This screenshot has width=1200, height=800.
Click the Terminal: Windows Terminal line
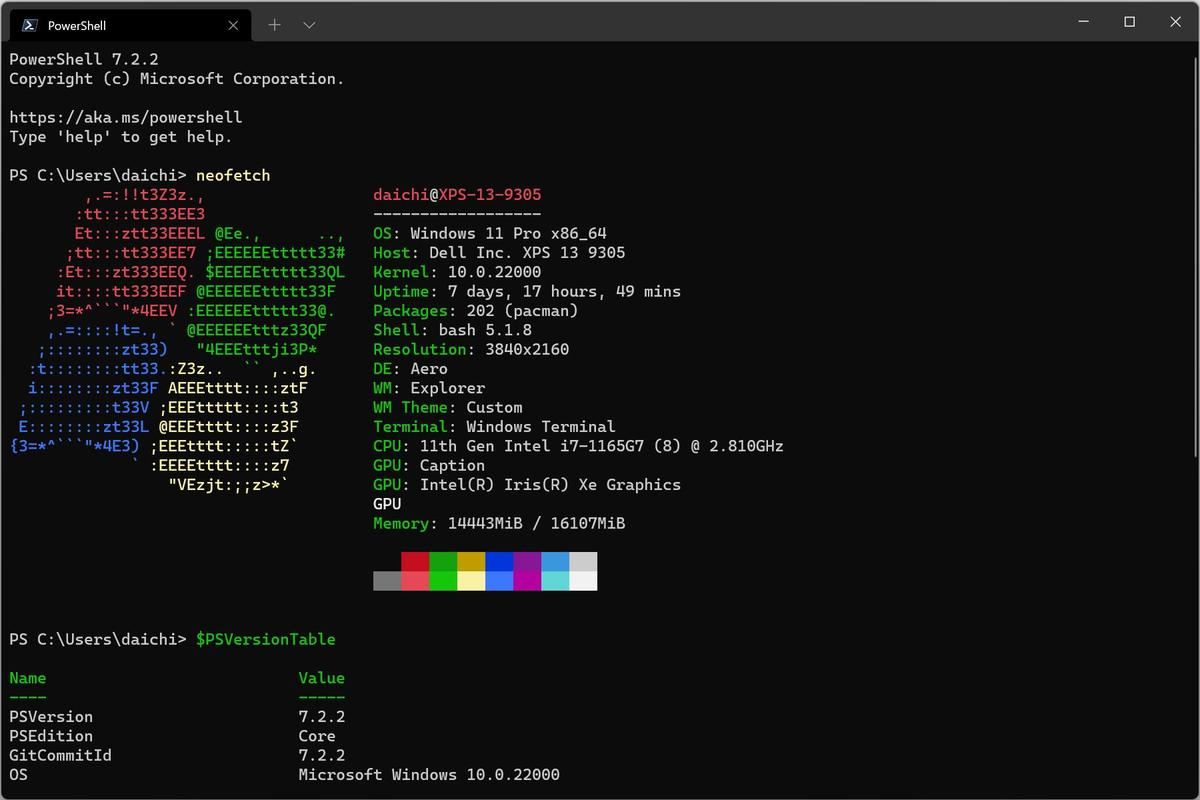tap(494, 427)
